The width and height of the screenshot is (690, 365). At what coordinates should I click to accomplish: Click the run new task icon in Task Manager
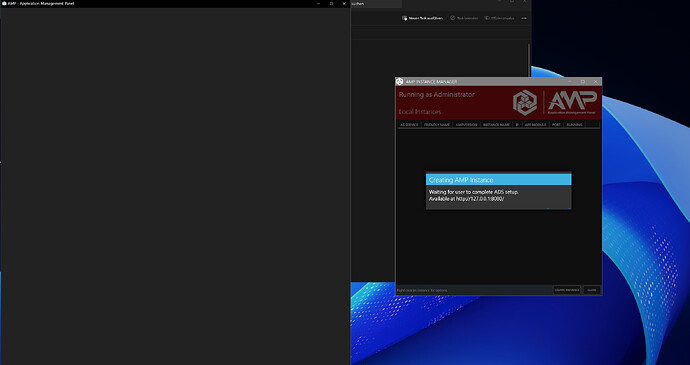[404, 18]
